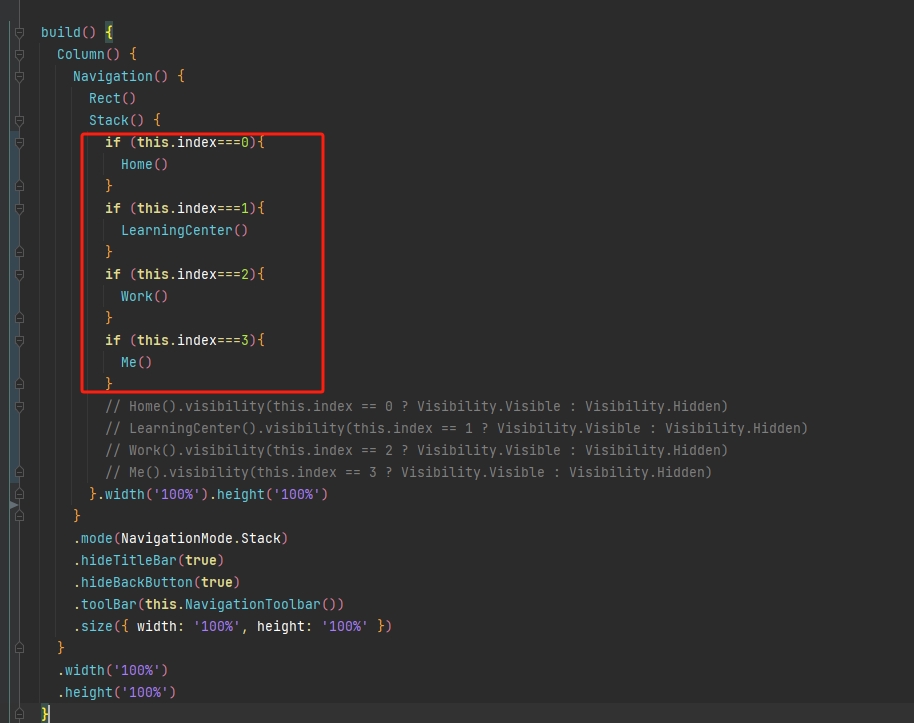Click the commented // Home().visibility line
This screenshot has height=723, width=914.
point(417,406)
